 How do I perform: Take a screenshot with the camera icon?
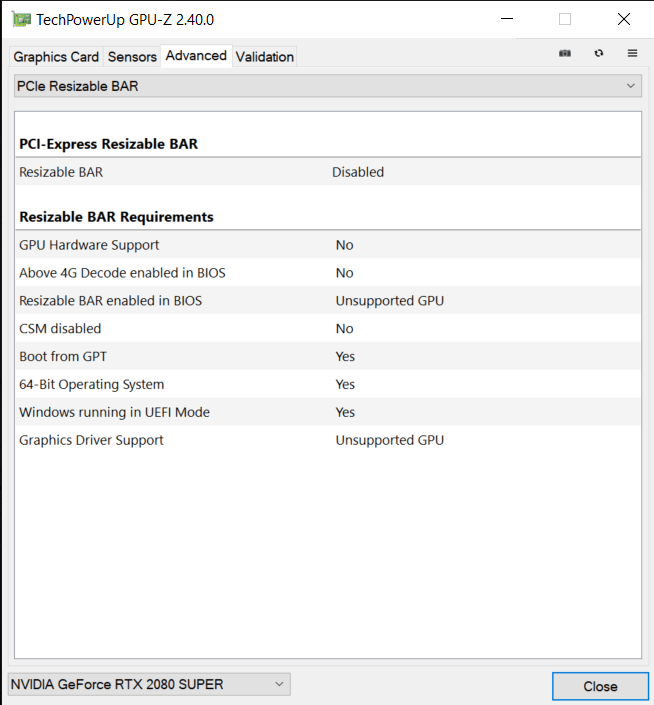point(565,54)
